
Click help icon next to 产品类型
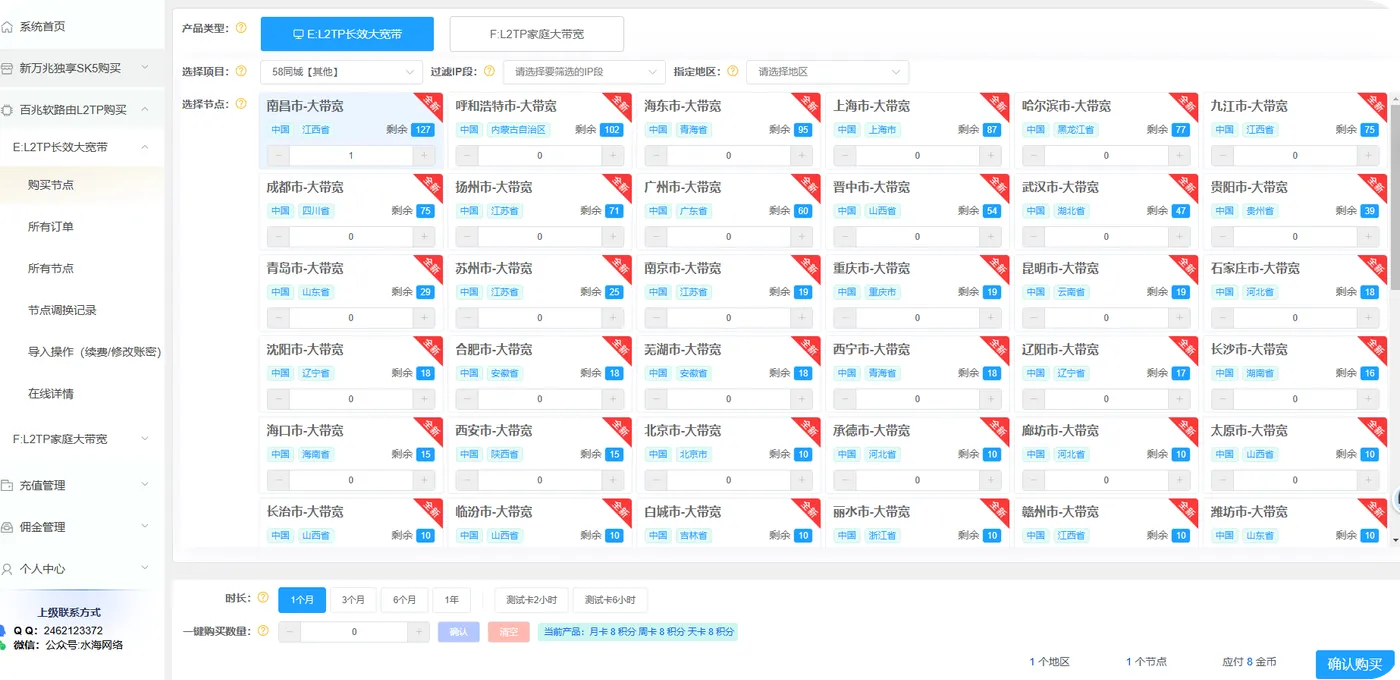tap(241, 28)
